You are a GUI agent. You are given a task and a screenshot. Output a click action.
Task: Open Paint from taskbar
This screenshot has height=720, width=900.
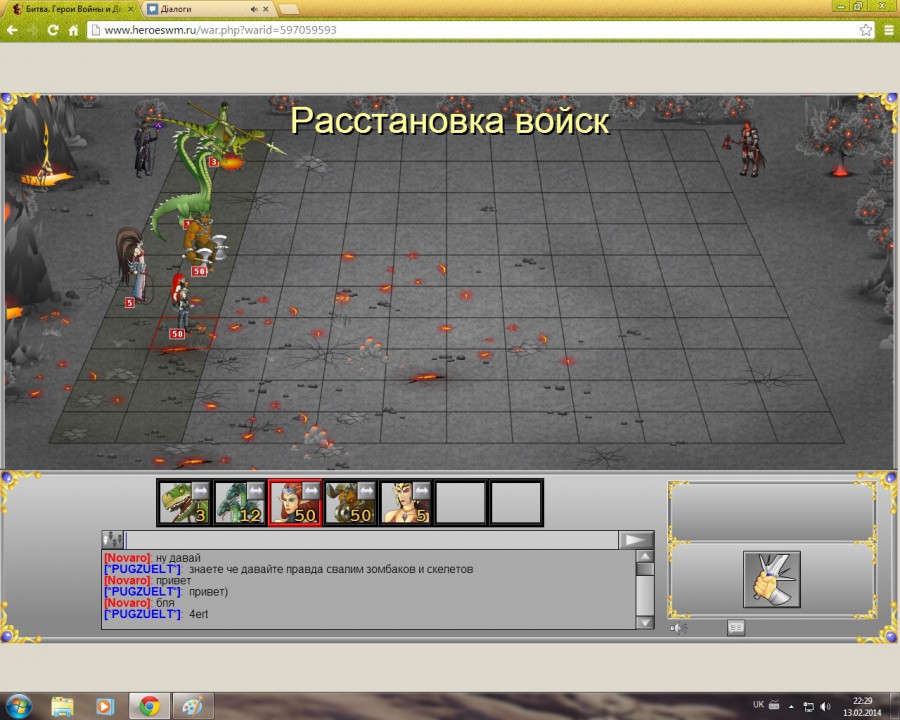tap(193, 706)
